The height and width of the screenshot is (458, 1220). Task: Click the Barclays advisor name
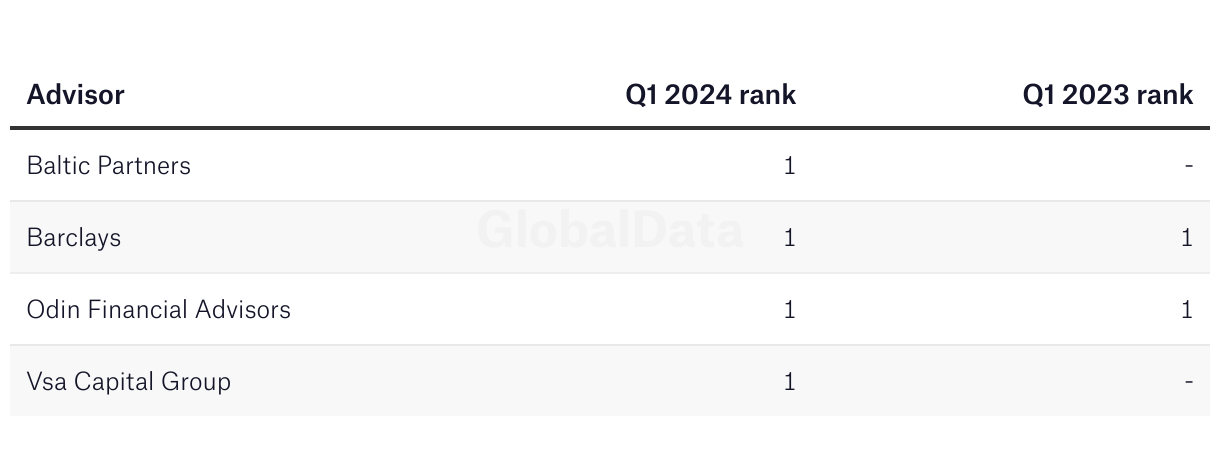tap(74, 237)
